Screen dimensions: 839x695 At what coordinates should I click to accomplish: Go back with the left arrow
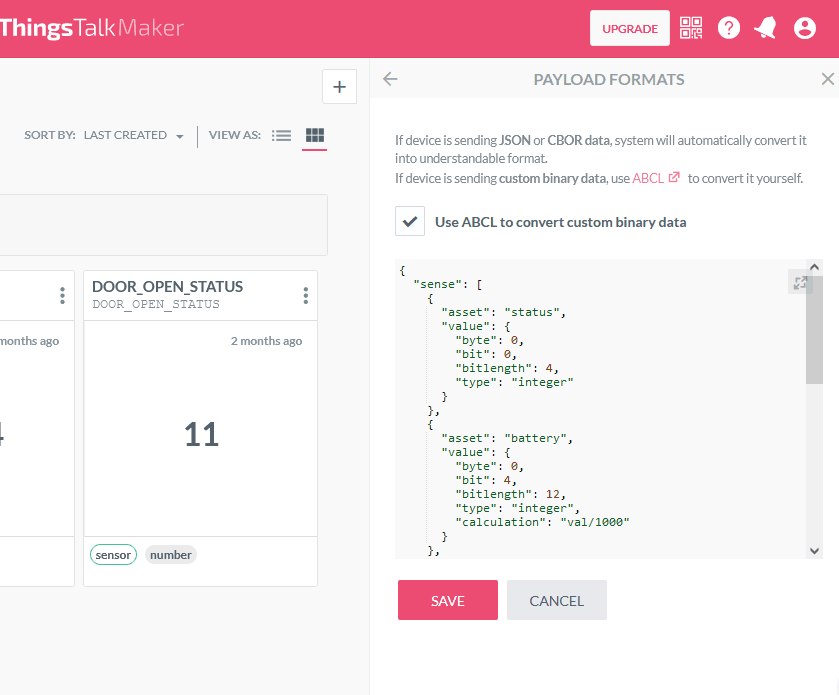click(391, 79)
